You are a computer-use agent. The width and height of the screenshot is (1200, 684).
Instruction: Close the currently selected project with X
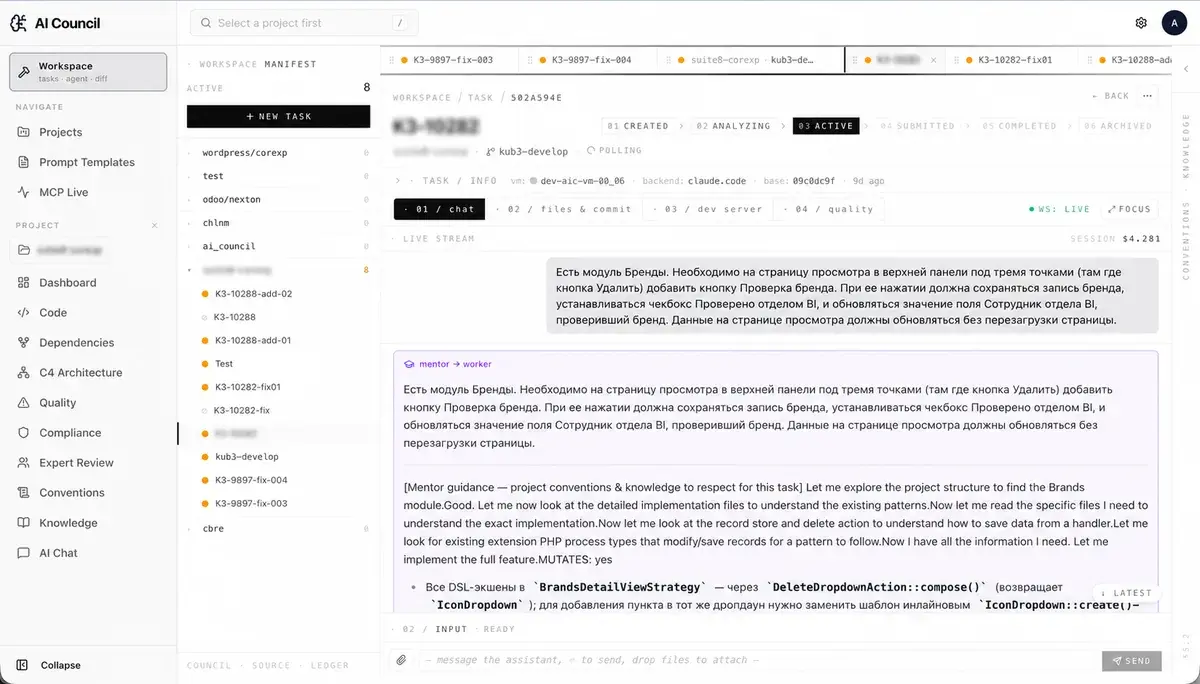[x=154, y=226]
